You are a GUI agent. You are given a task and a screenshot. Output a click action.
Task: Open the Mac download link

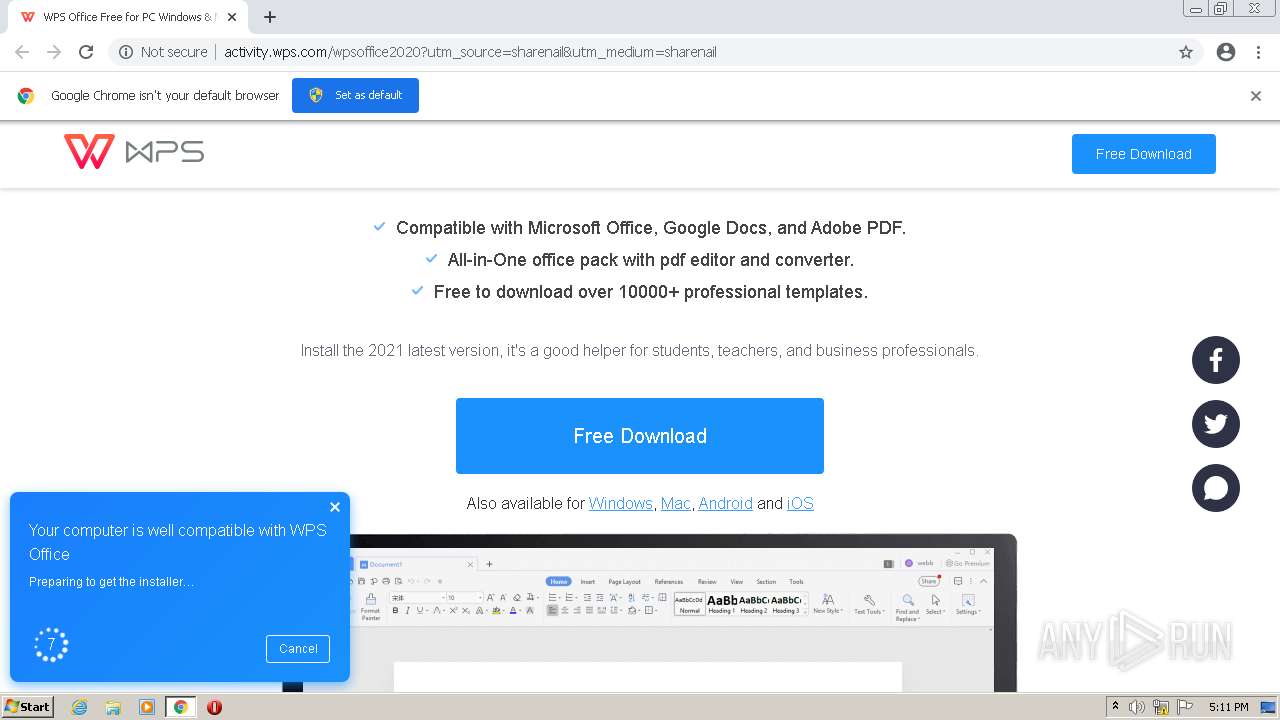pos(676,503)
